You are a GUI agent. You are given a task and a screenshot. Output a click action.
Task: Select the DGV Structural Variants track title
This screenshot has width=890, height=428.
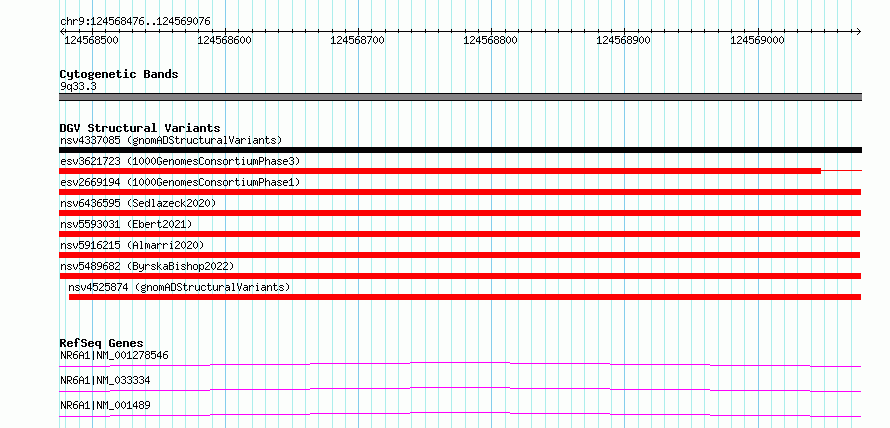click(140, 128)
